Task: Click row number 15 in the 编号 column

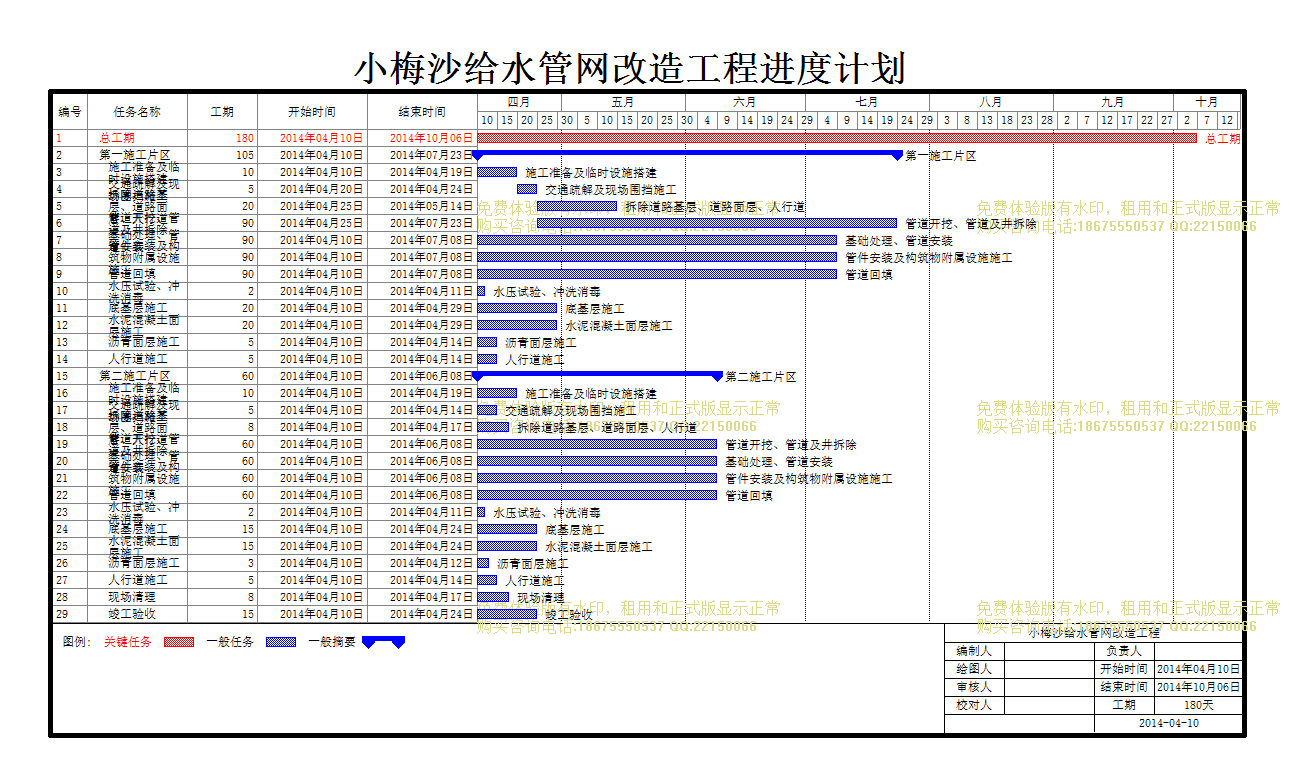Action: tap(62, 376)
